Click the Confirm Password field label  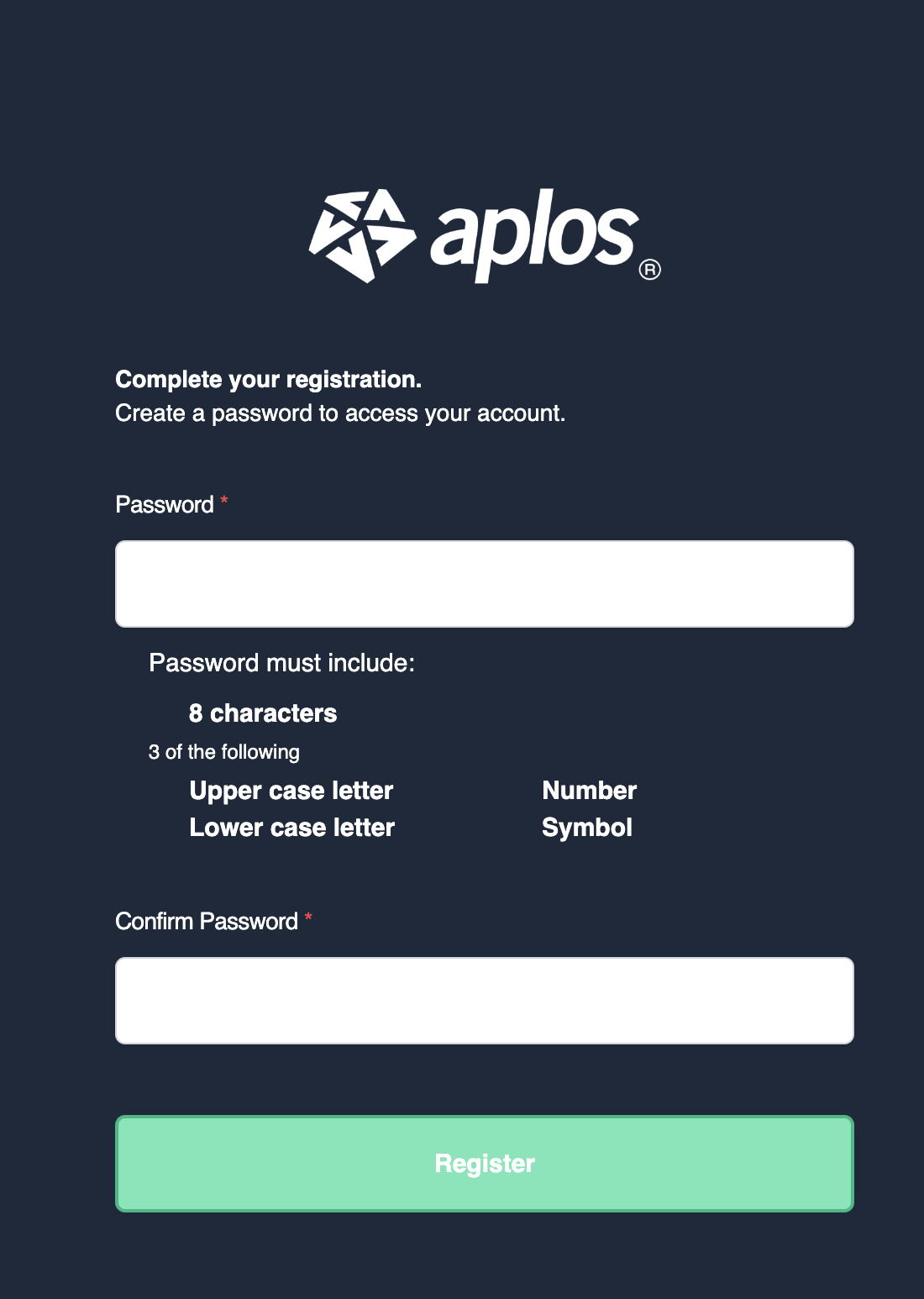coord(207,922)
